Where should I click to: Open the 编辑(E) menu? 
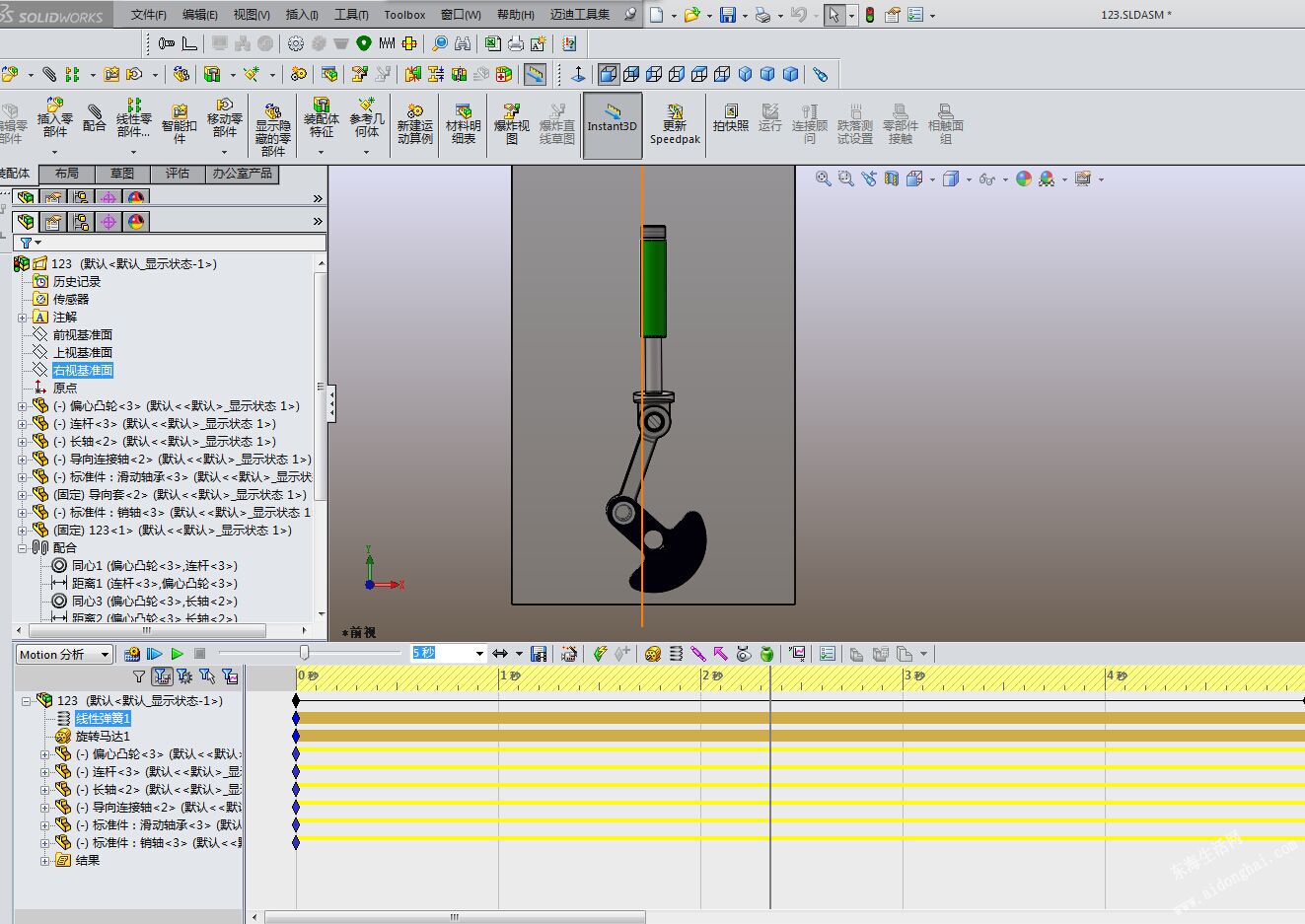(x=199, y=15)
